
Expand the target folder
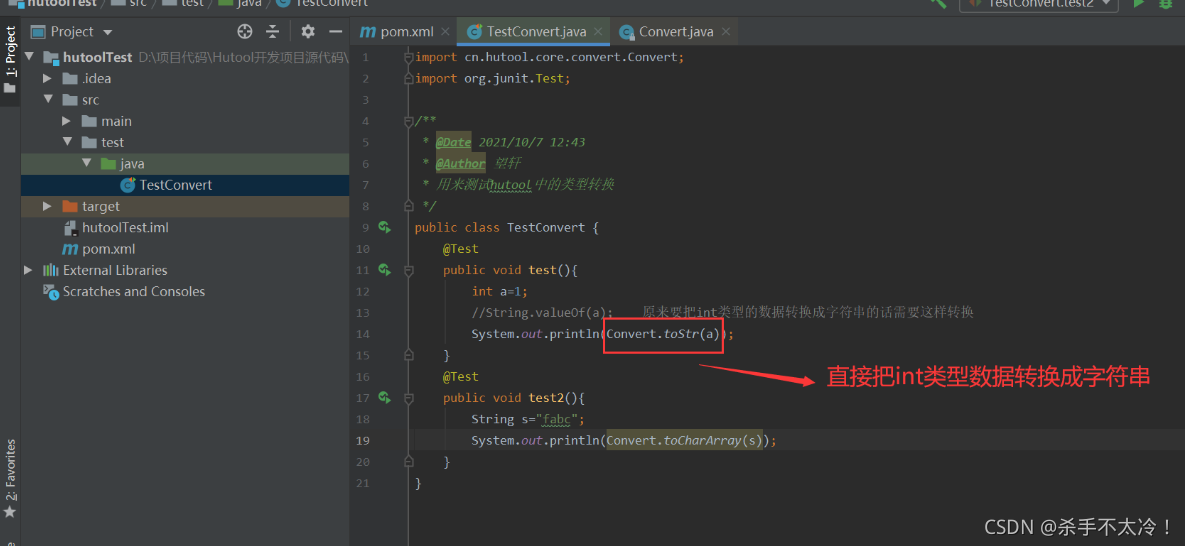48,206
